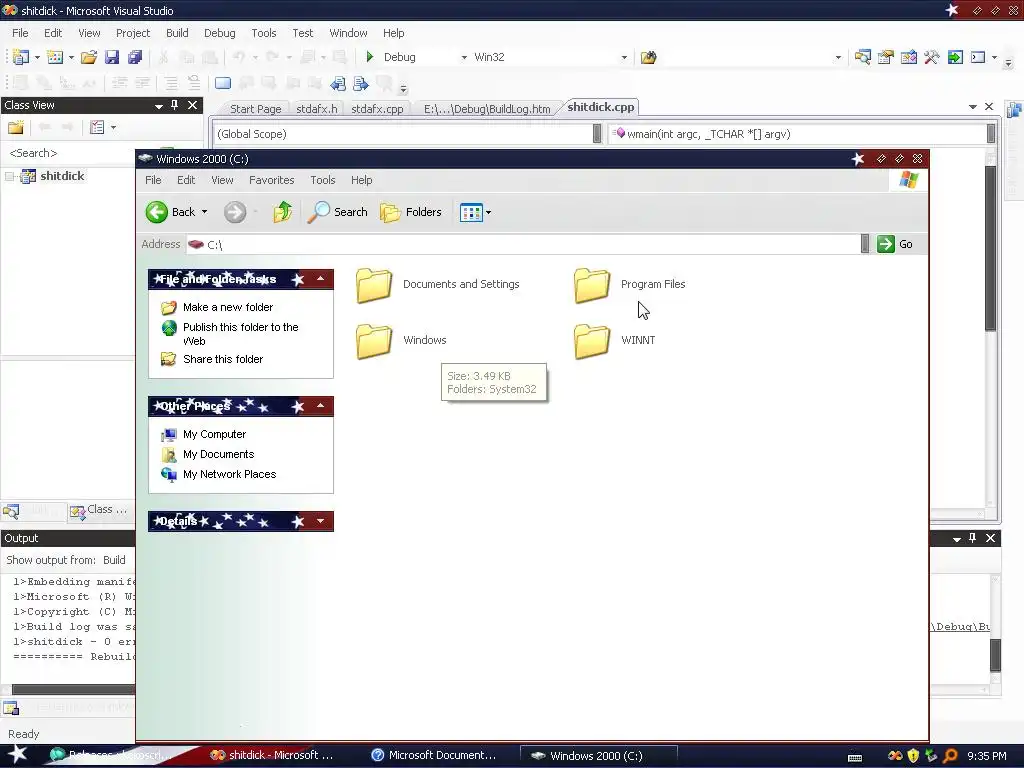The width and height of the screenshot is (1024, 768).
Task: Switch to Start Page tab
Action: [x=255, y=109]
